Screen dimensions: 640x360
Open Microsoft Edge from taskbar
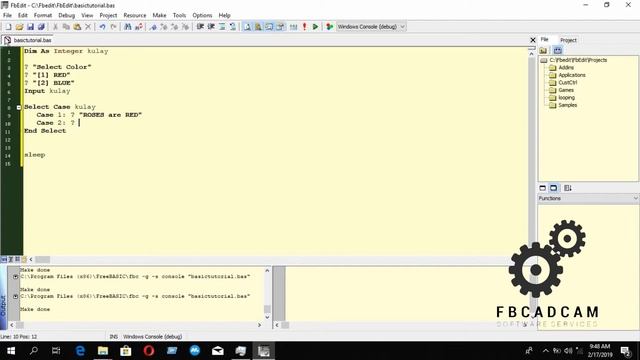pyautogui.click(x=80, y=351)
